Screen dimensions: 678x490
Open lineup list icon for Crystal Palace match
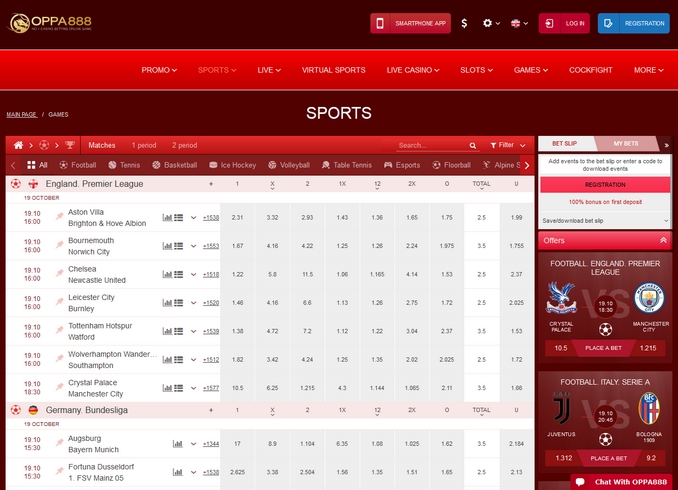[x=179, y=388]
